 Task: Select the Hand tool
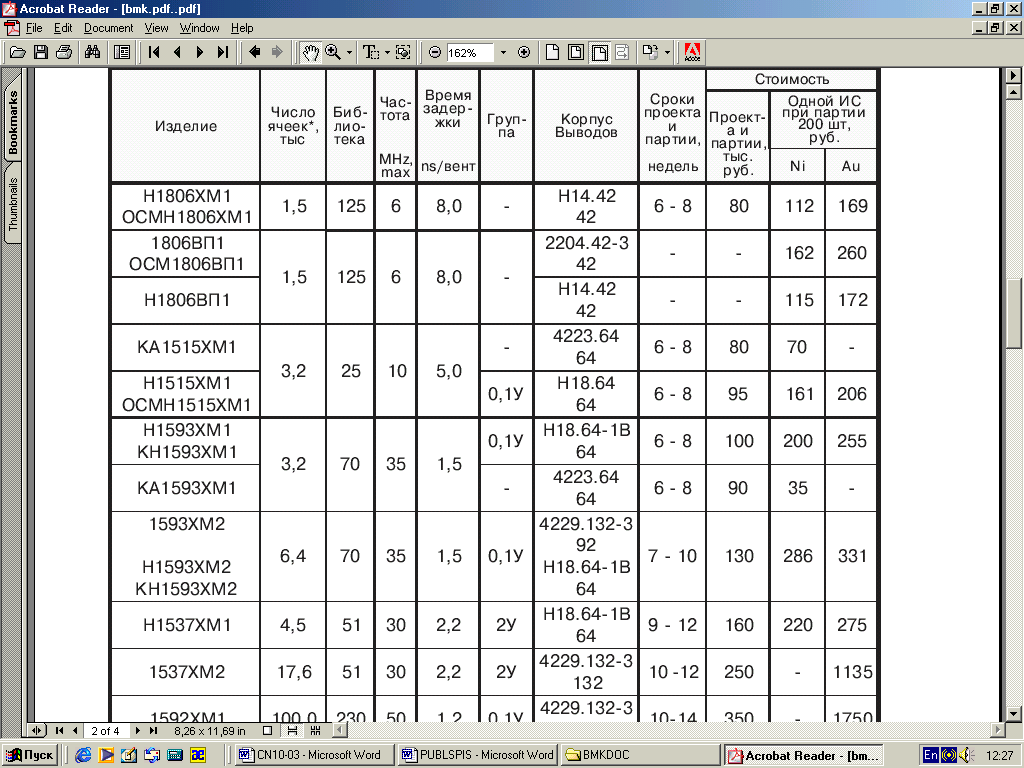311,52
